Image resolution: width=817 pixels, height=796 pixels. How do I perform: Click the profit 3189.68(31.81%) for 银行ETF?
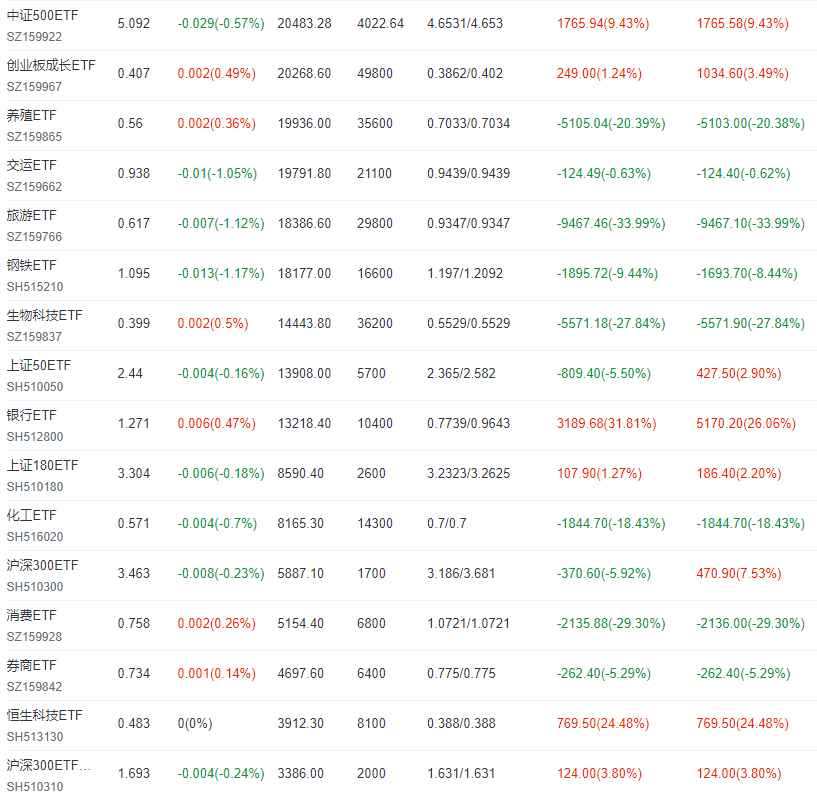pyautogui.click(x=606, y=424)
